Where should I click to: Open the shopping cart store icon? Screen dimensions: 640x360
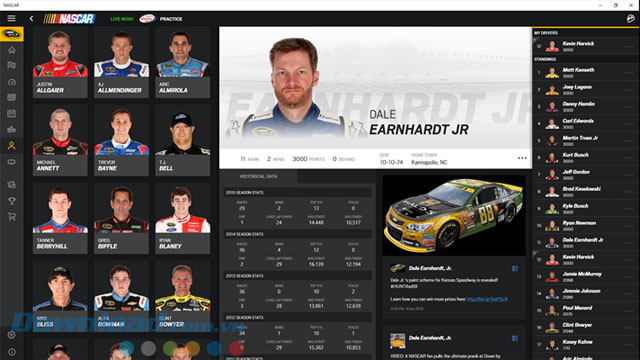pos(11,217)
